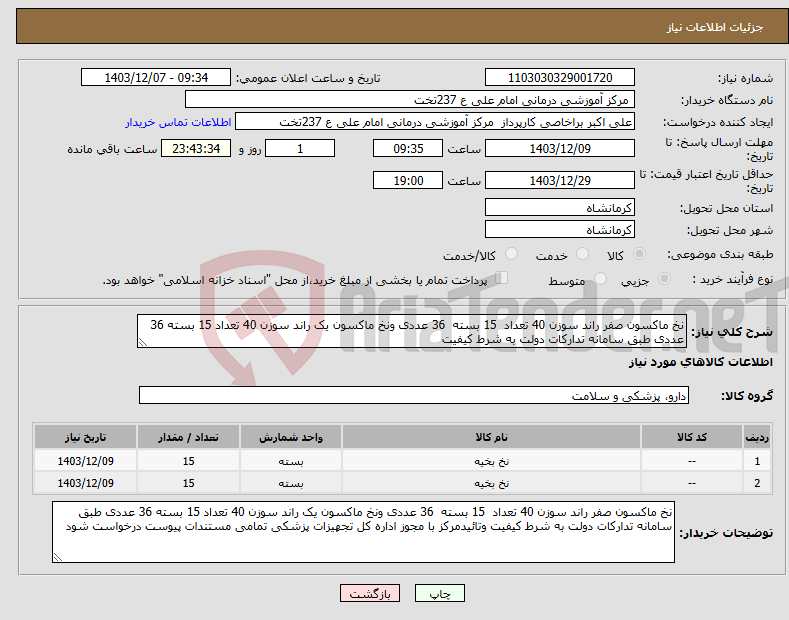
Task: Select the first نخ بخیه table row
Action: (402, 461)
